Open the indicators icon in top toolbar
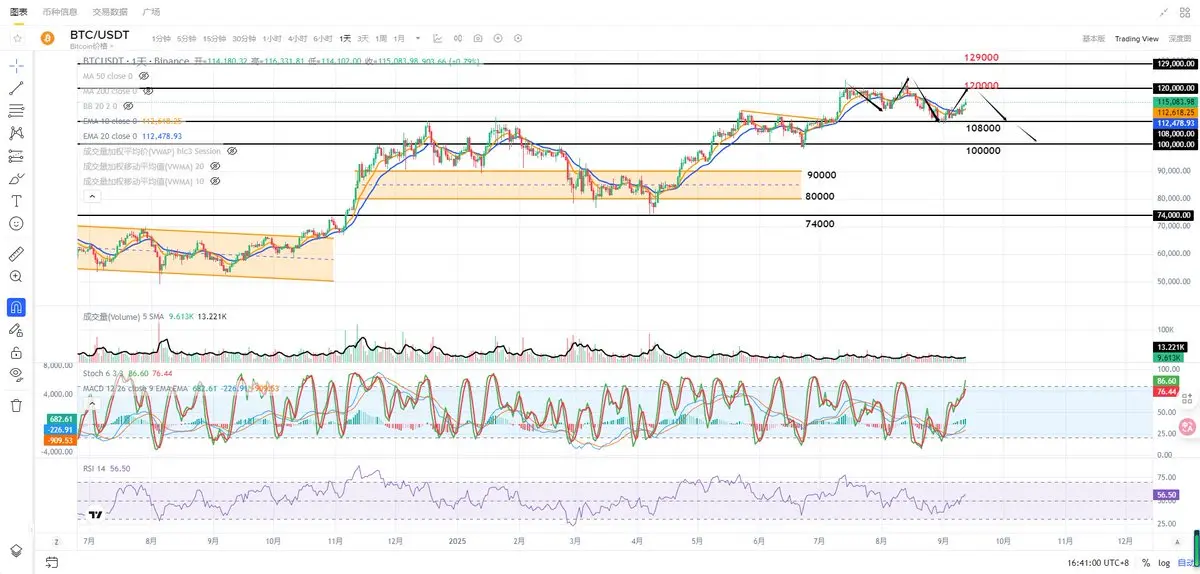This screenshot has width=1200, height=574. (x=438, y=38)
